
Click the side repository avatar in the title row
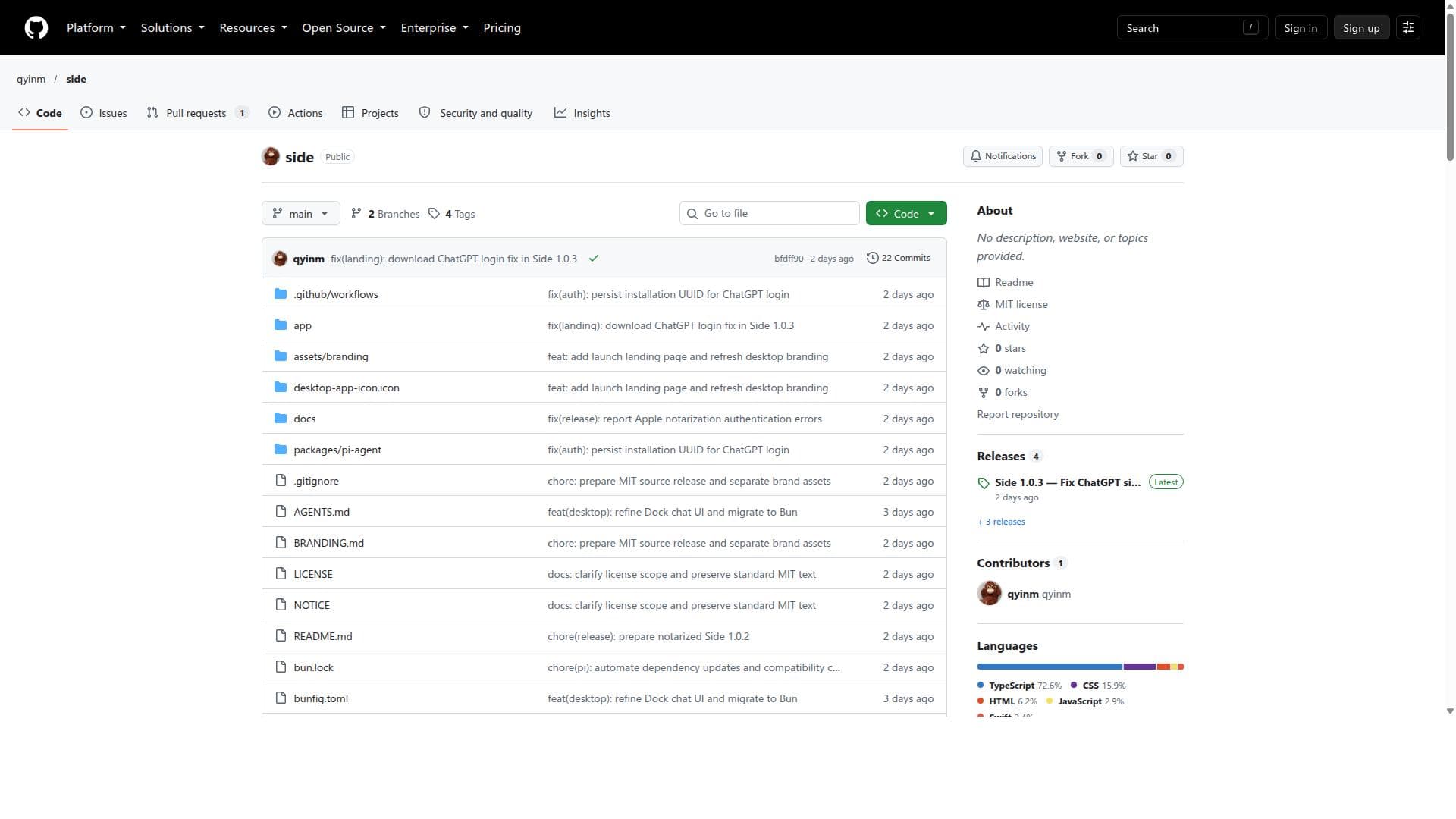pyautogui.click(x=271, y=156)
